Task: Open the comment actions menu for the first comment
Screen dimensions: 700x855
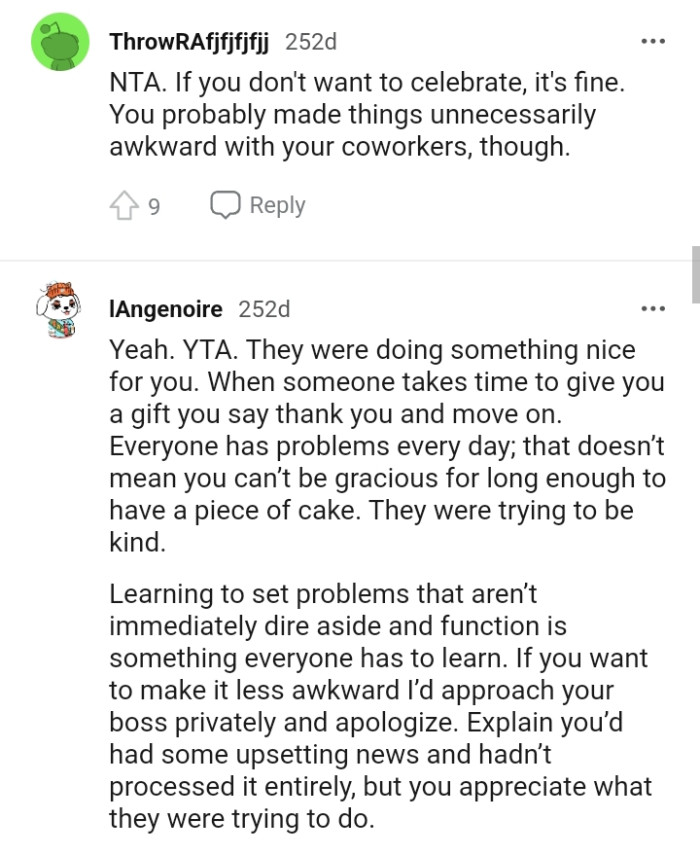Action: click(654, 41)
